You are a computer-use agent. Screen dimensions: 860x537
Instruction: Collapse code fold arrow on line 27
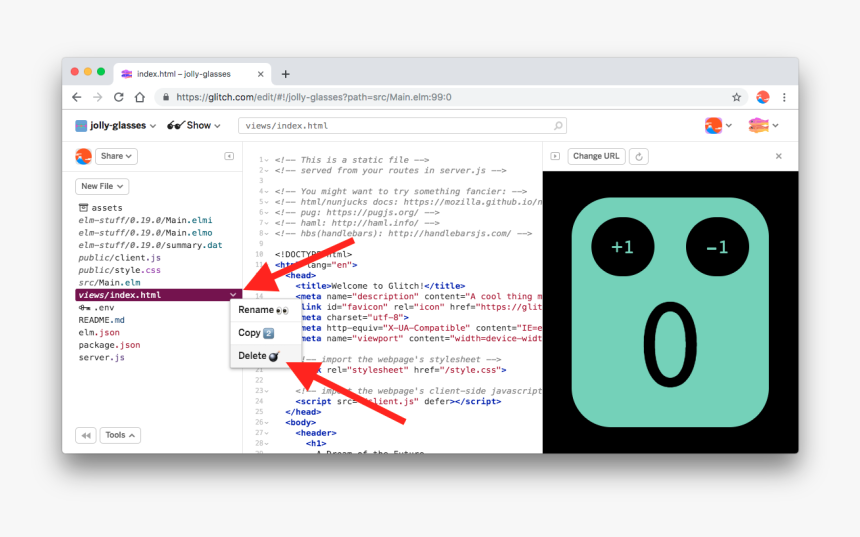pyautogui.click(x=267, y=433)
